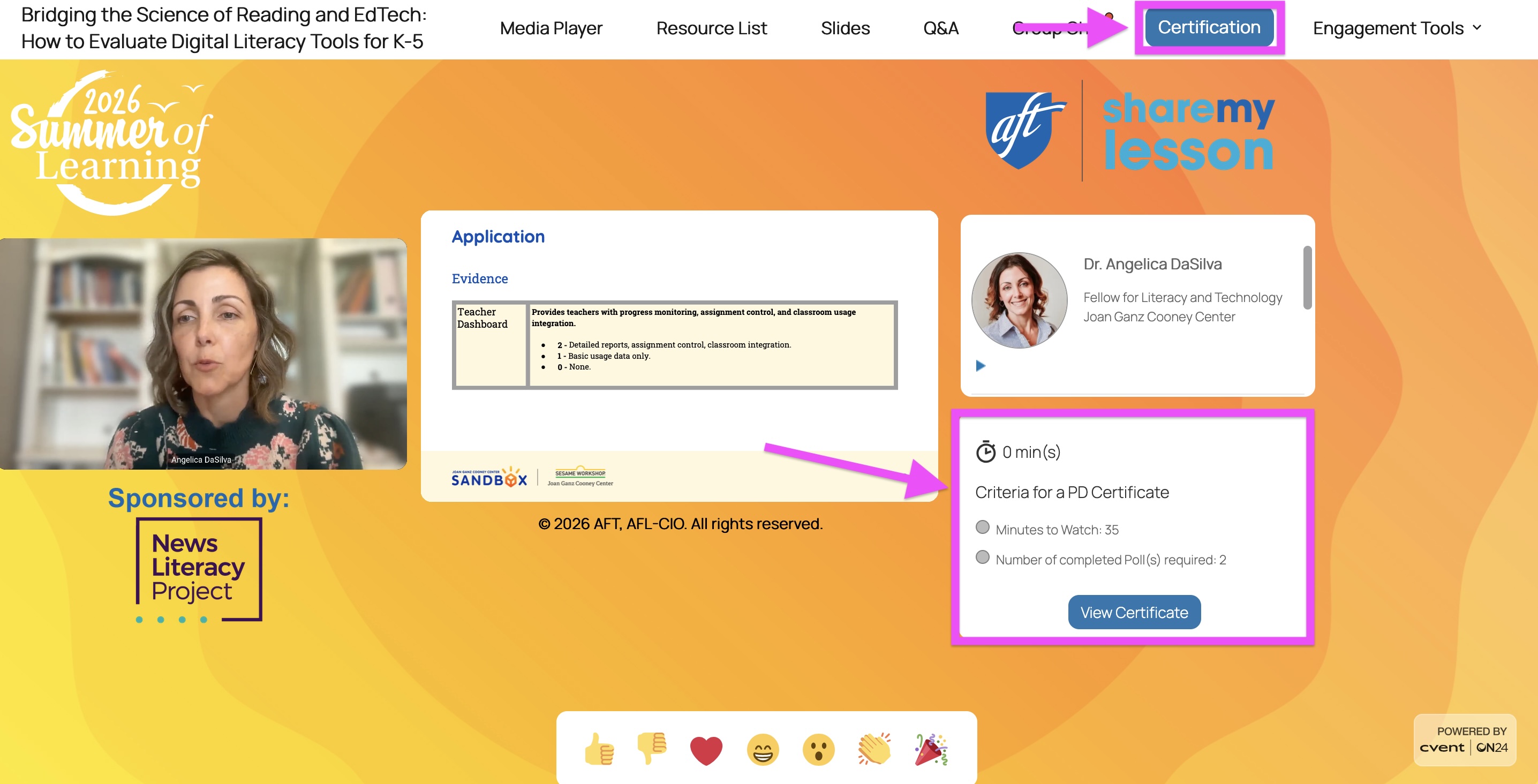The image size is (1538, 784).
Task: Click the Sandbox logo on the slide
Action: click(x=489, y=477)
